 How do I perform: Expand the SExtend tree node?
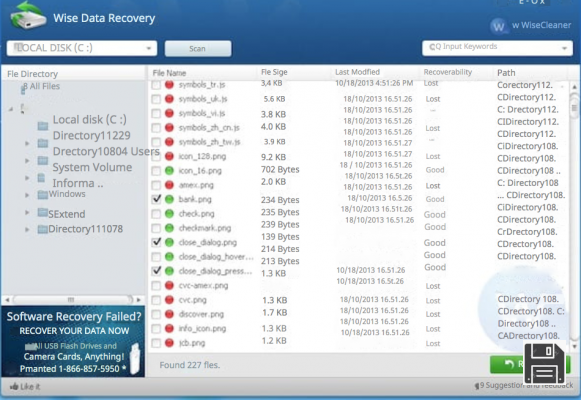pyautogui.click(x=27, y=213)
